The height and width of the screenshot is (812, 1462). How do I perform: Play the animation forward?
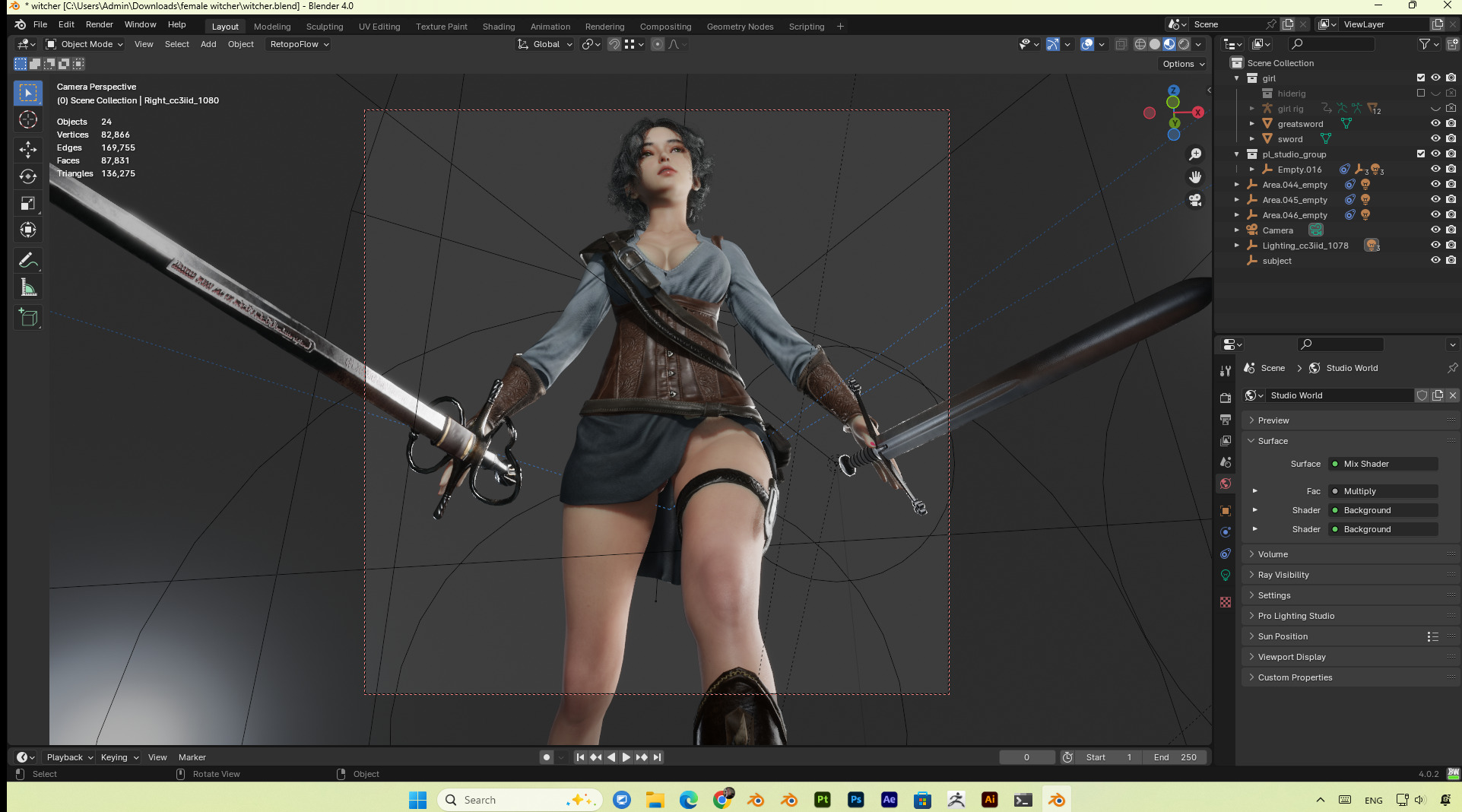pos(626,757)
